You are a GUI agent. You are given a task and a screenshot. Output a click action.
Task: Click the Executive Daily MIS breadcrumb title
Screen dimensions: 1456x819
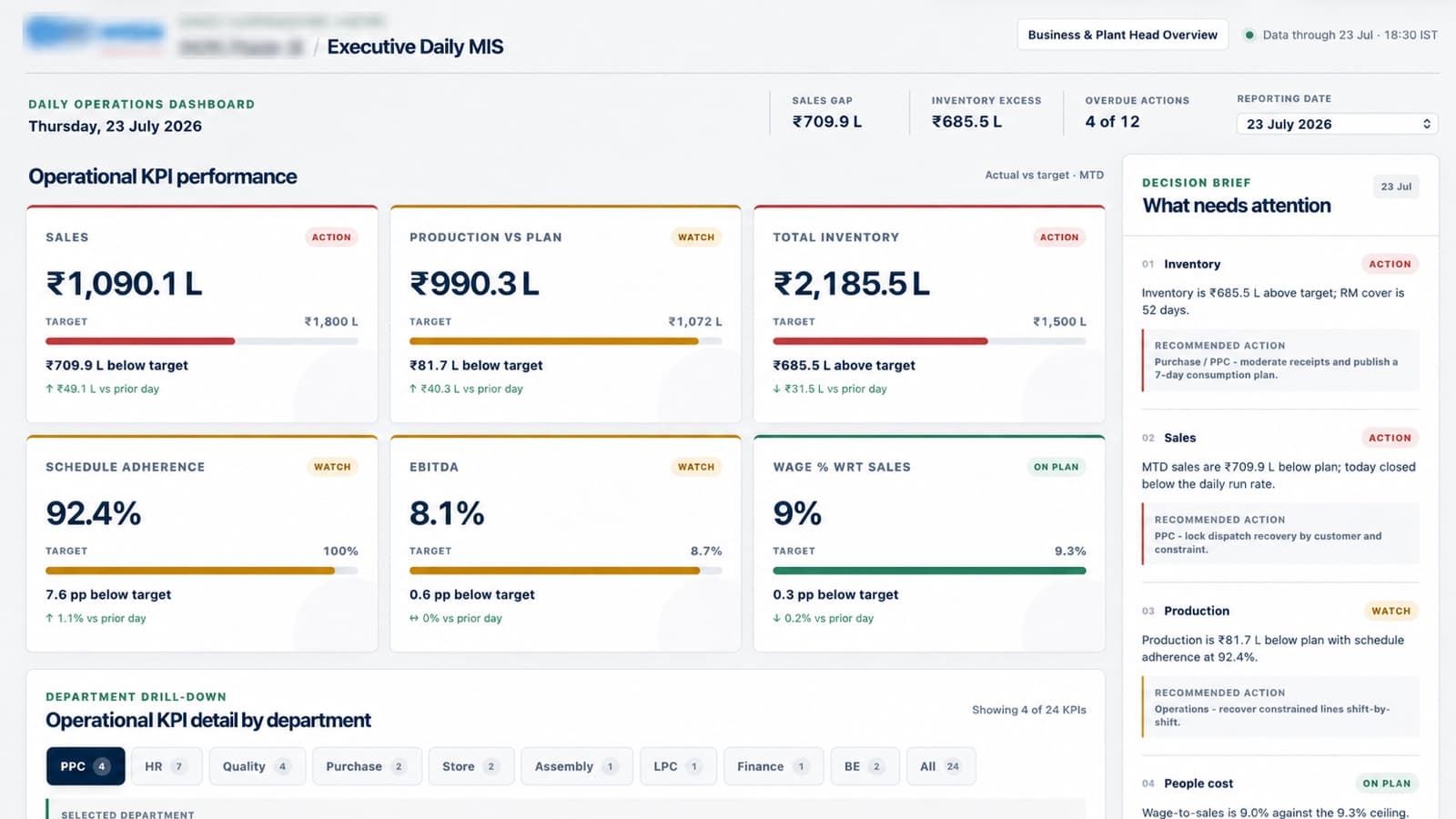point(415,46)
